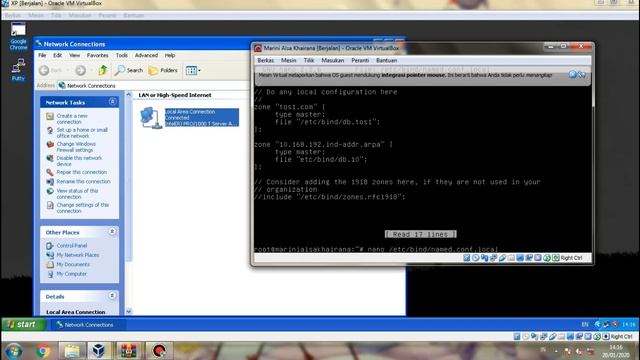Open Control Panel from Other Places

tap(71, 246)
